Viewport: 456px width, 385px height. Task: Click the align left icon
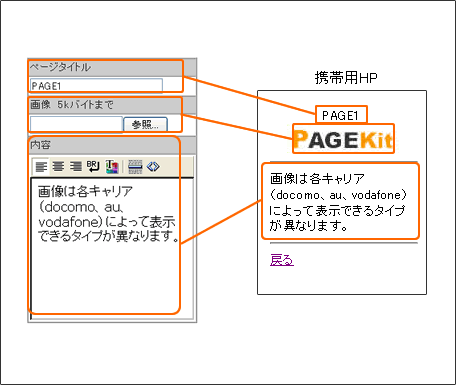click(x=41, y=166)
